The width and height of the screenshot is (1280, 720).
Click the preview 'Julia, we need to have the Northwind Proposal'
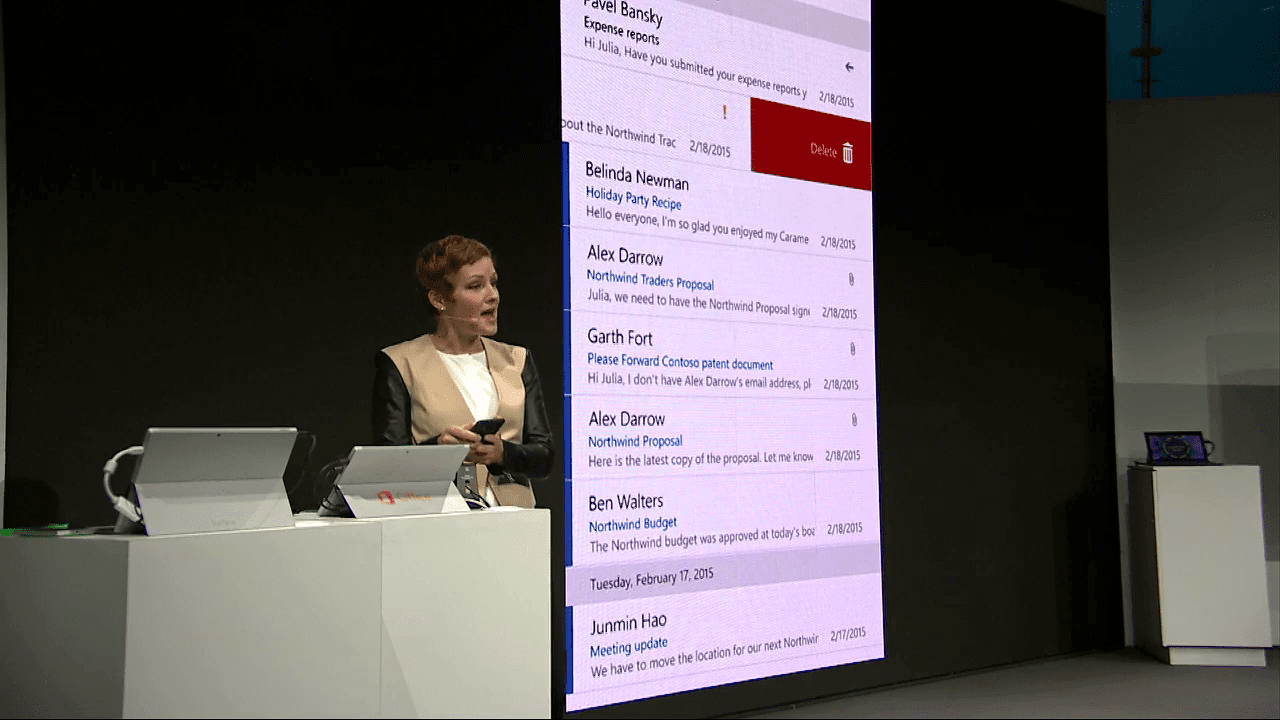tap(697, 304)
